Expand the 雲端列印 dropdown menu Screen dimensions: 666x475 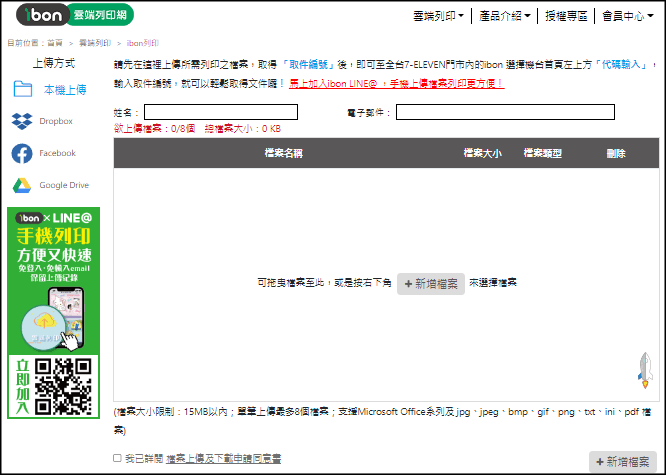click(x=438, y=17)
